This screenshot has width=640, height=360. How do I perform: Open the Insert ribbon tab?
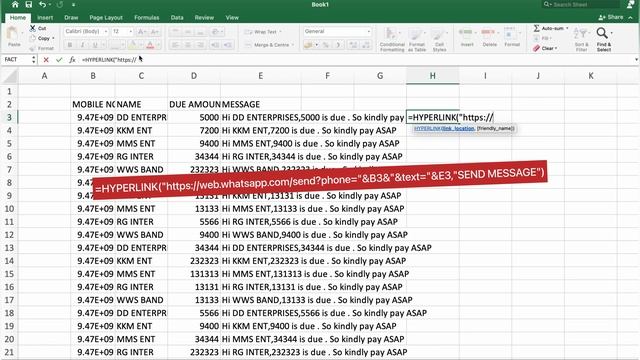click(45, 18)
